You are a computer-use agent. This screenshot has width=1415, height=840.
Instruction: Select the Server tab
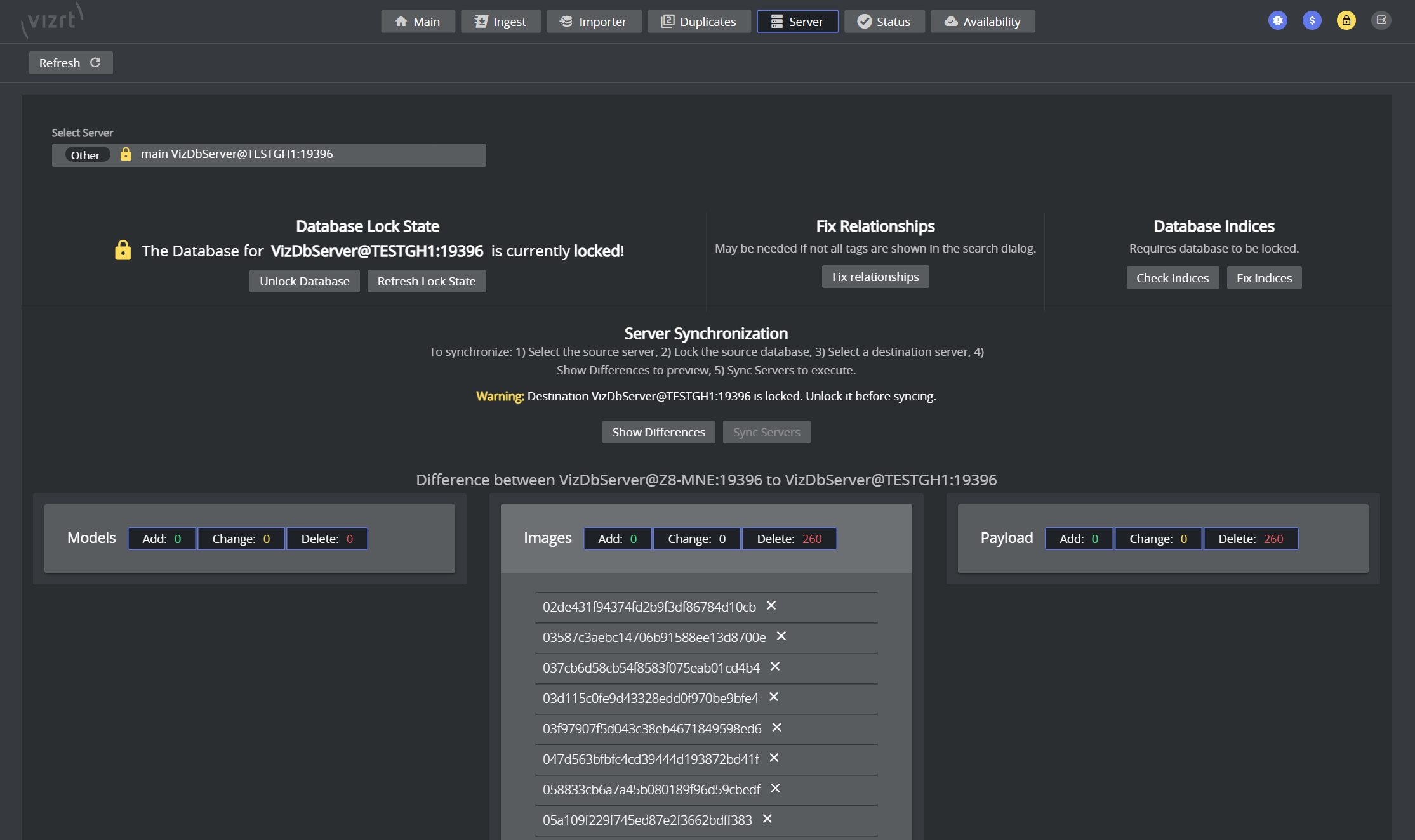(x=797, y=22)
